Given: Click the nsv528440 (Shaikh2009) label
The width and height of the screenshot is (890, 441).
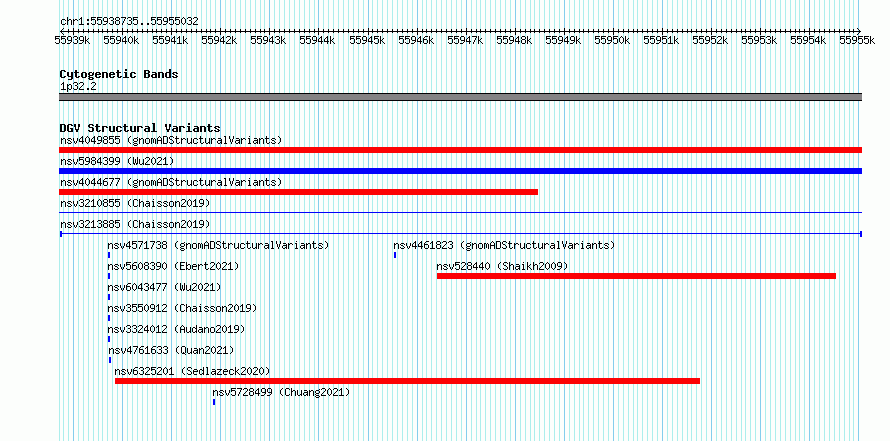Looking at the screenshot, I should (x=502, y=266).
